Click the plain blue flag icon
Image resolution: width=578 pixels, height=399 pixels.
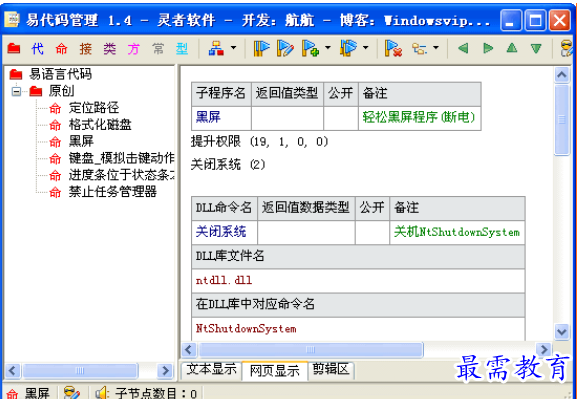pos(261,48)
